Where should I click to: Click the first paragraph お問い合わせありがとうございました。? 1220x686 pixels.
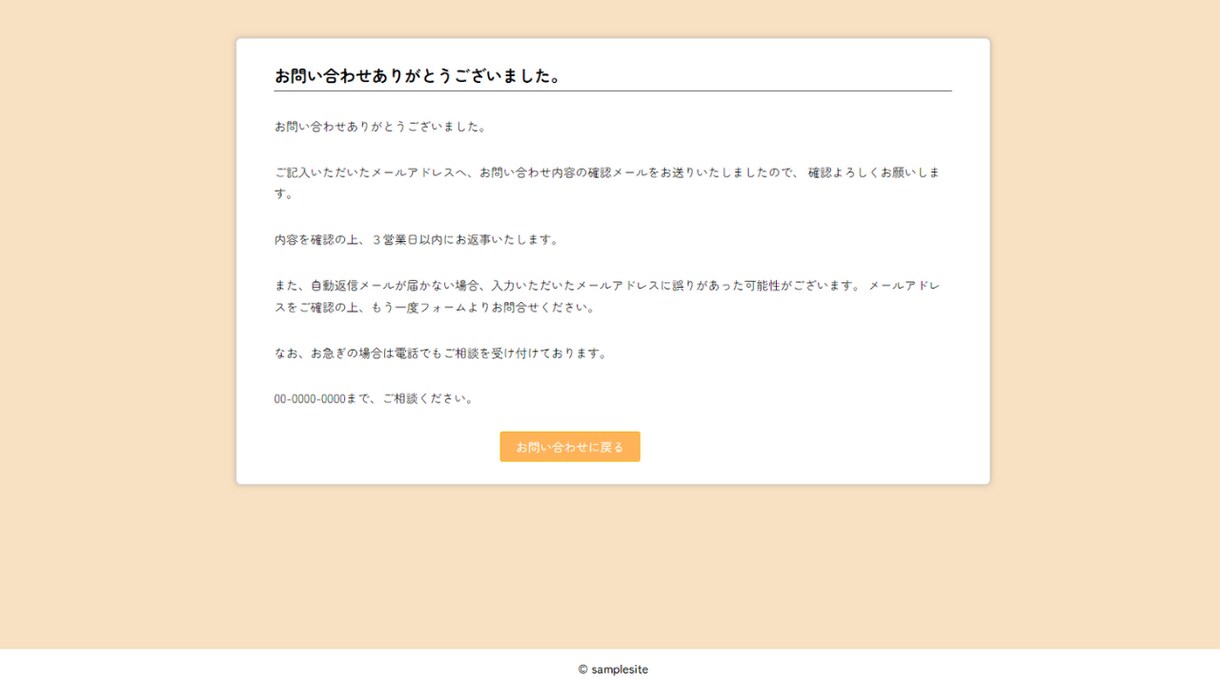pos(381,127)
